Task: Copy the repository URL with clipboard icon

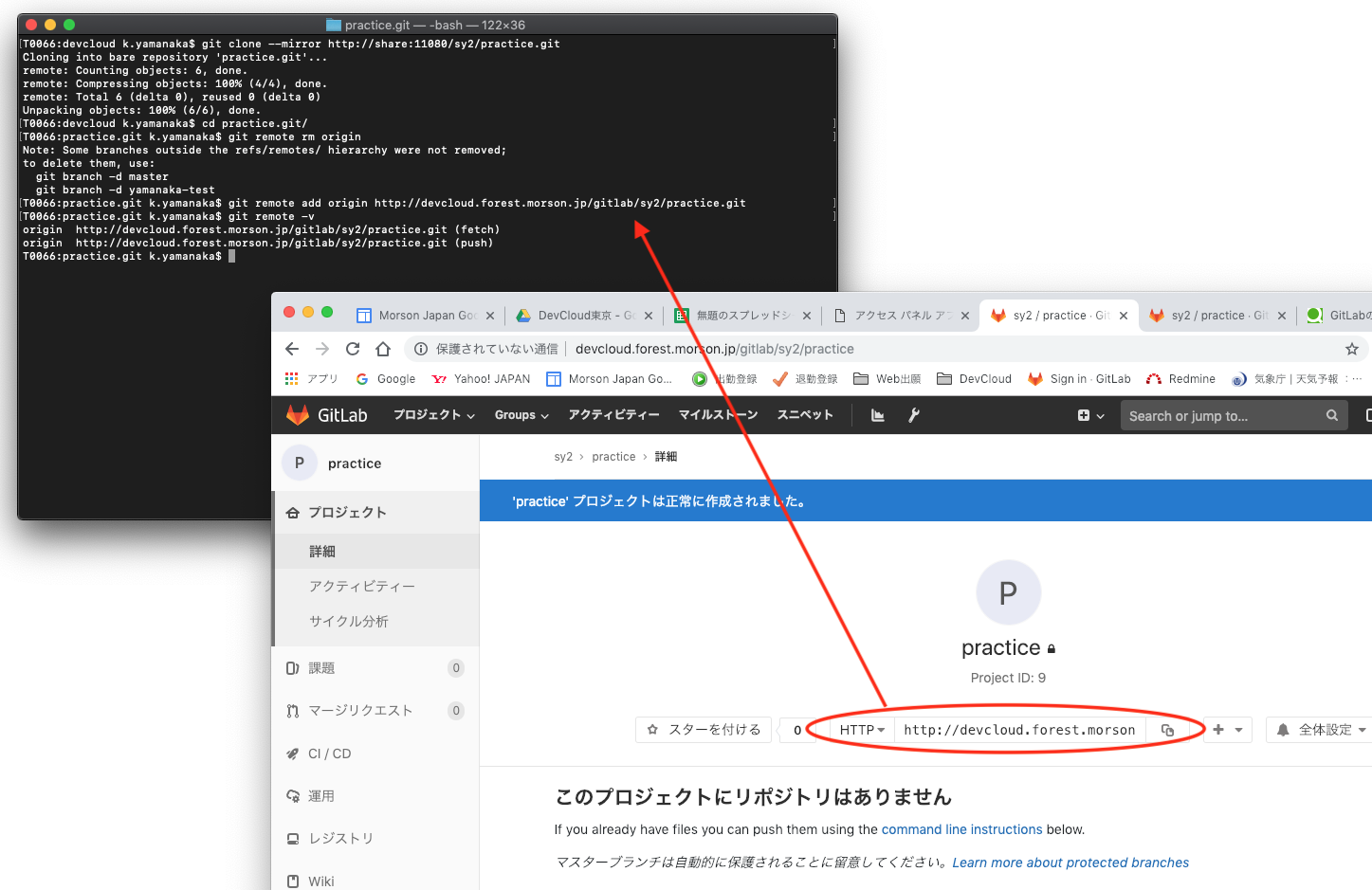Action: [x=1167, y=730]
